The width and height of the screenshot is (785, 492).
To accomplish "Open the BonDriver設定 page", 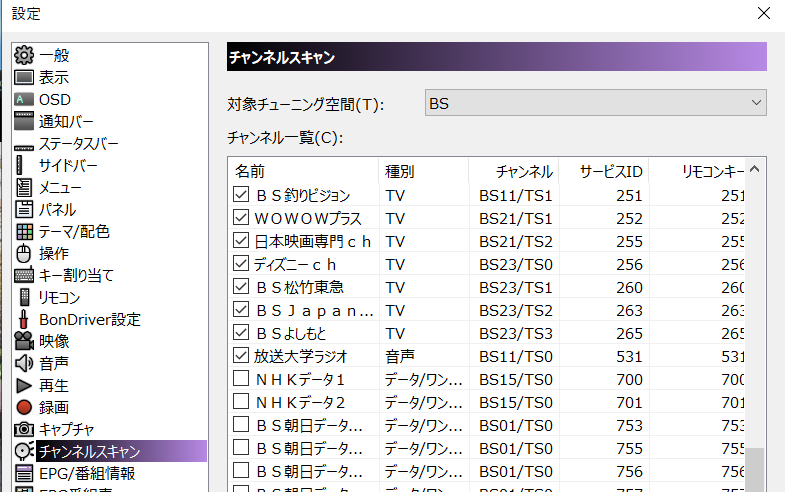I will [90, 319].
